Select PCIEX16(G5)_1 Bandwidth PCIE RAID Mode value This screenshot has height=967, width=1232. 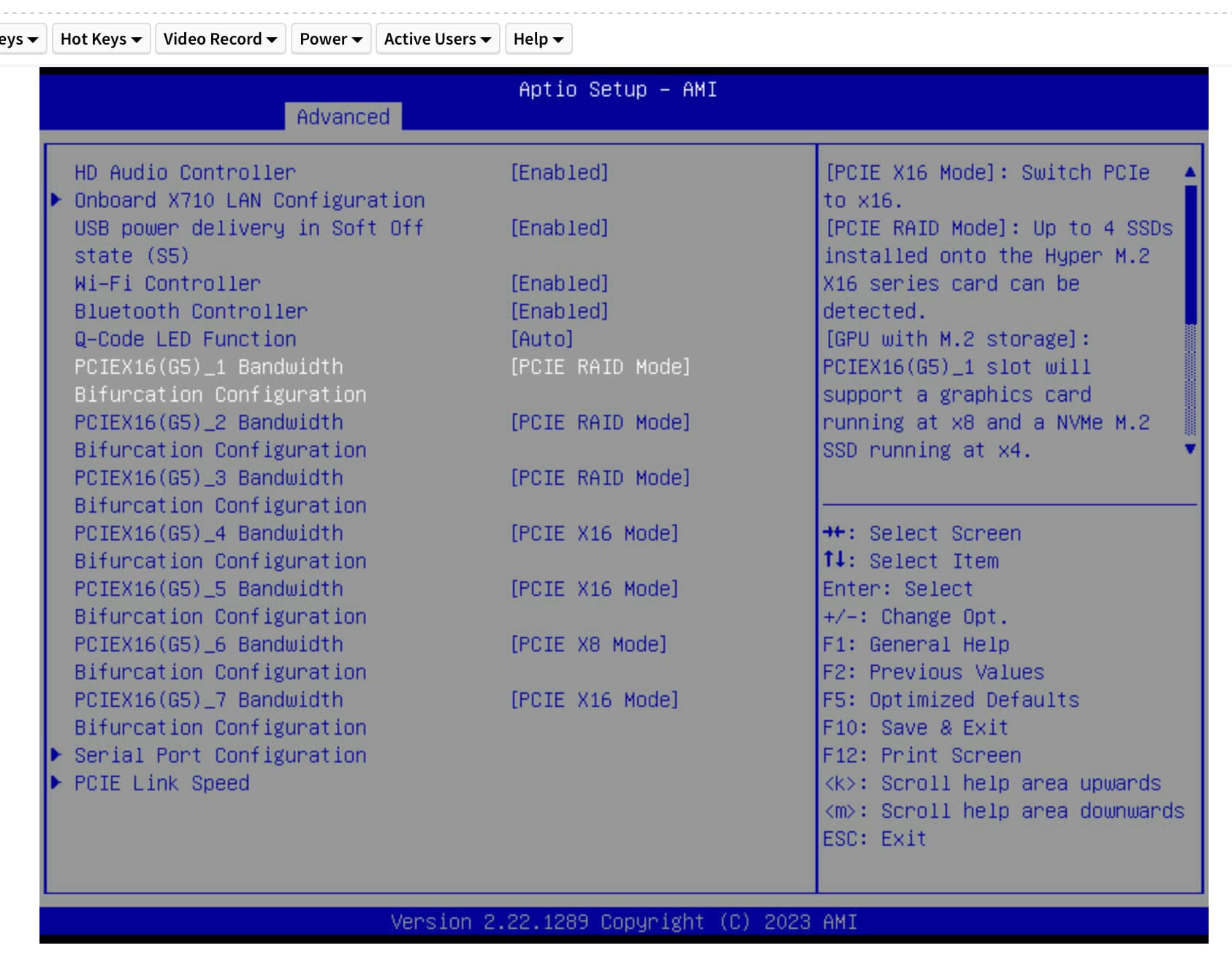(600, 367)
